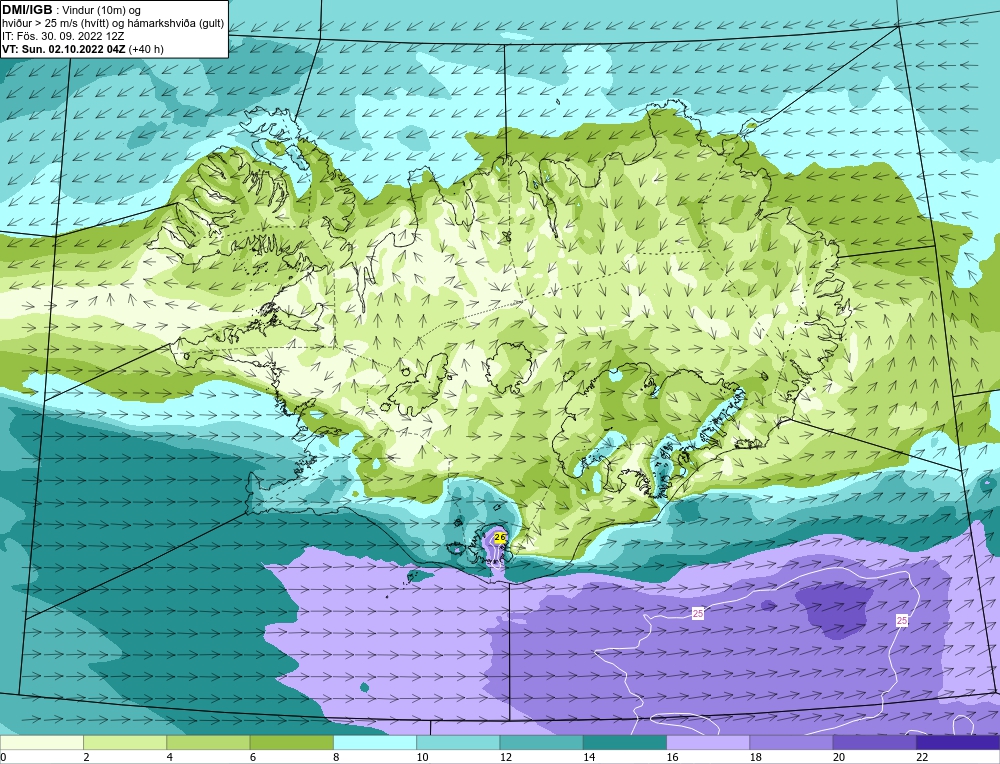Click the "16" legend scale number
The height and width of the screenshot is (764, 1000).
point(672,758)
